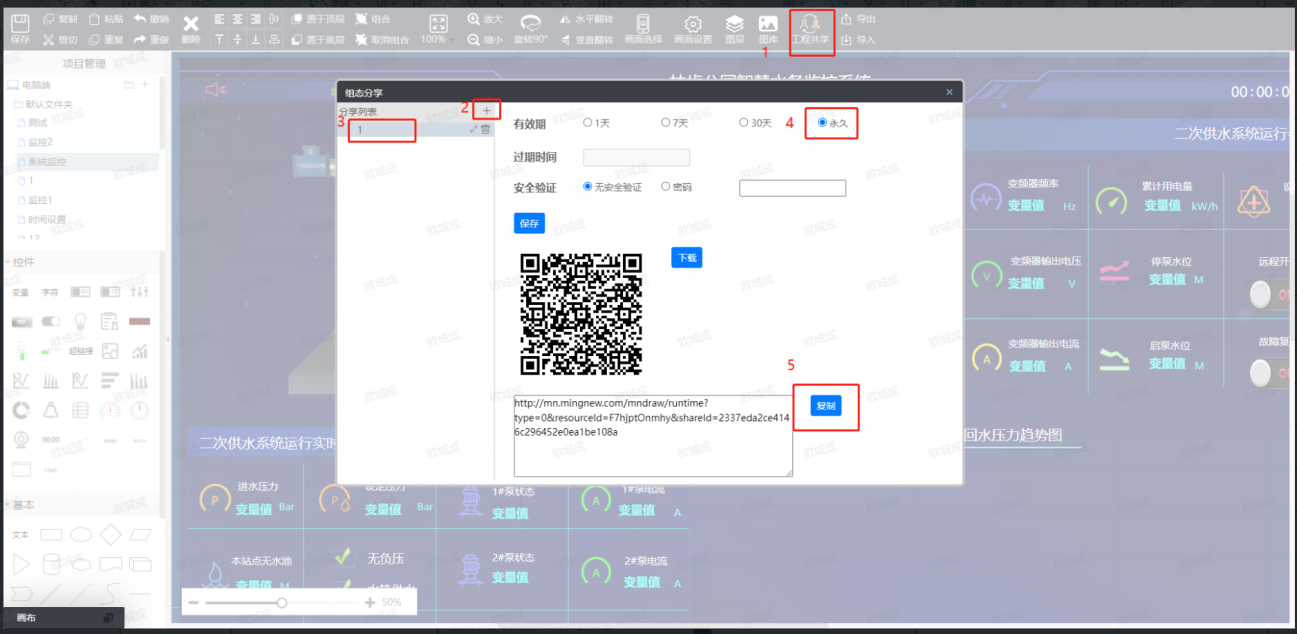The width and height of the screenshot is (1297, 634).
Task: Click the 导出 export toolbar item
Action: point(858,19)
